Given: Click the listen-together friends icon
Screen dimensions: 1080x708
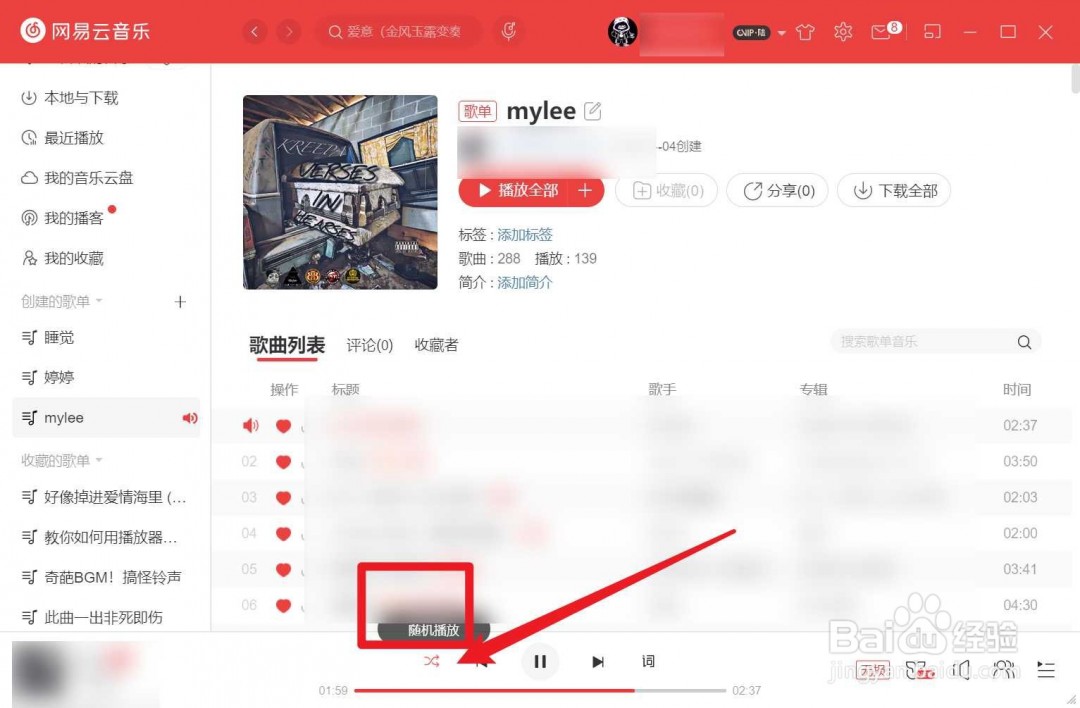Looking at the screenshot, I should click(x=1003, y=670).
